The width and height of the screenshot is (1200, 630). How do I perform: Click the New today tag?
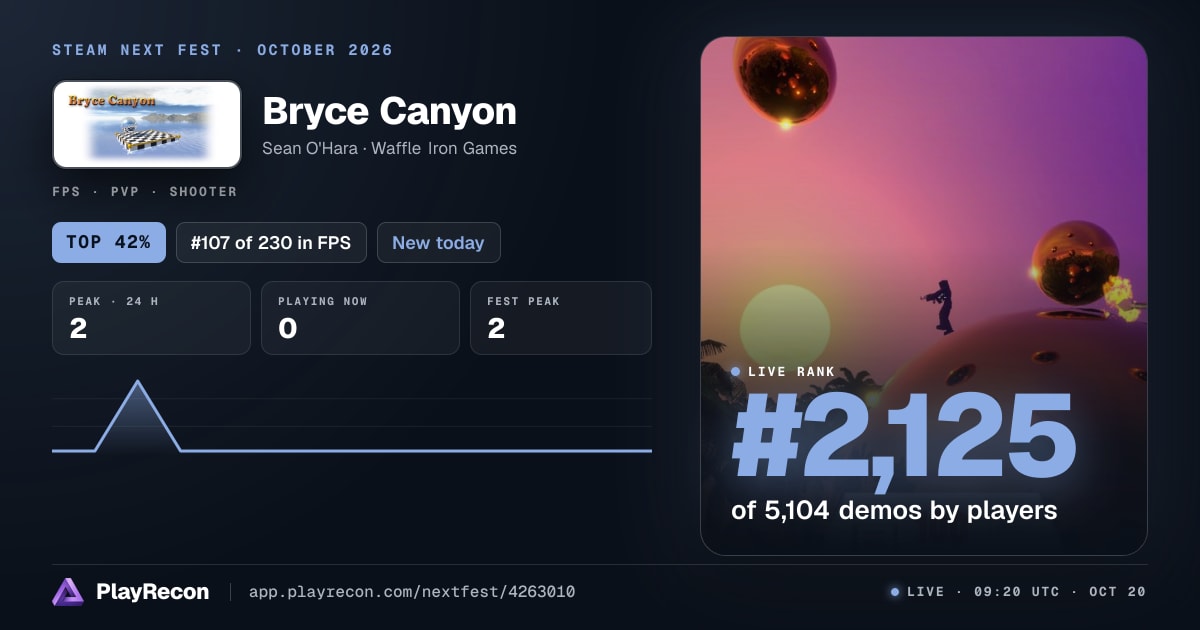pyautogui.click(x=438, y=242)
